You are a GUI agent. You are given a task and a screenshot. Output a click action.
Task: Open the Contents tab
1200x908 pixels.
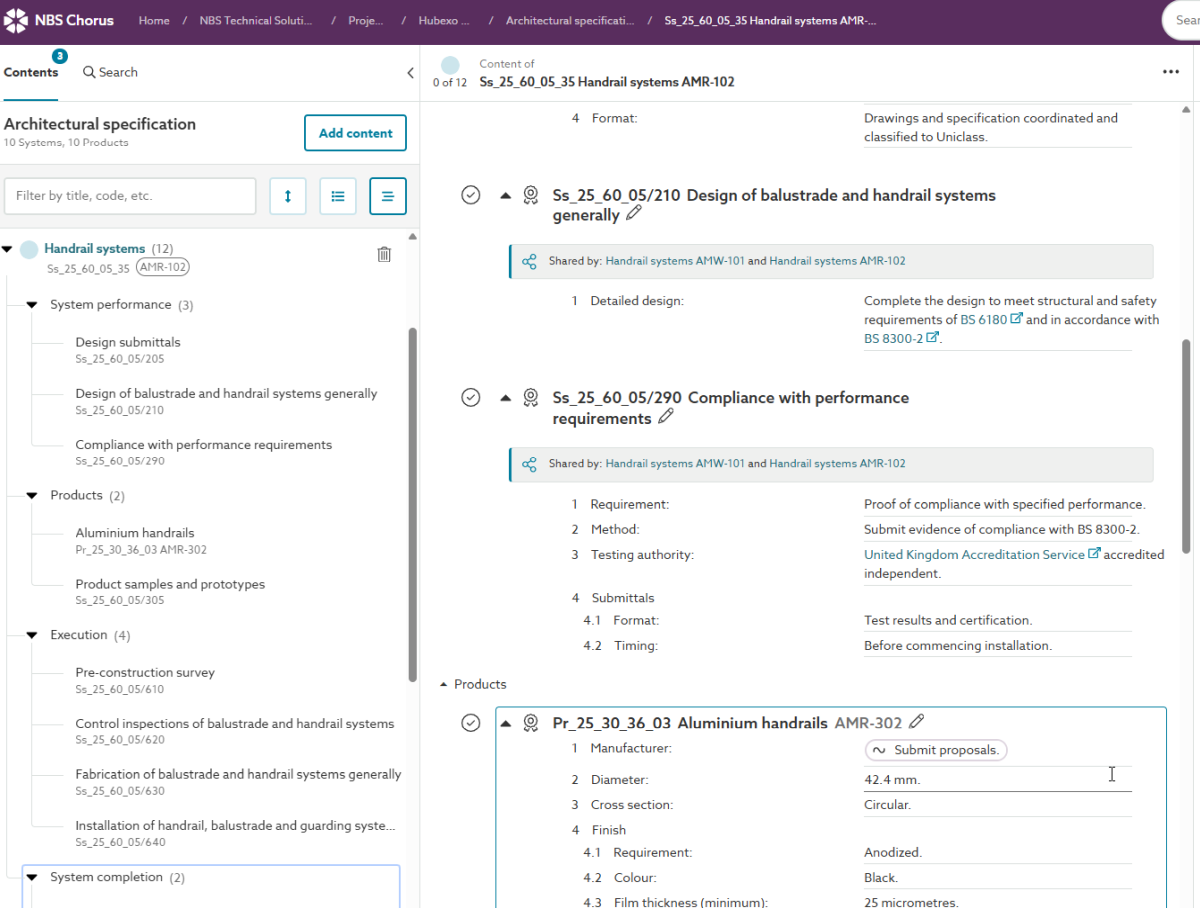(31, 72)
